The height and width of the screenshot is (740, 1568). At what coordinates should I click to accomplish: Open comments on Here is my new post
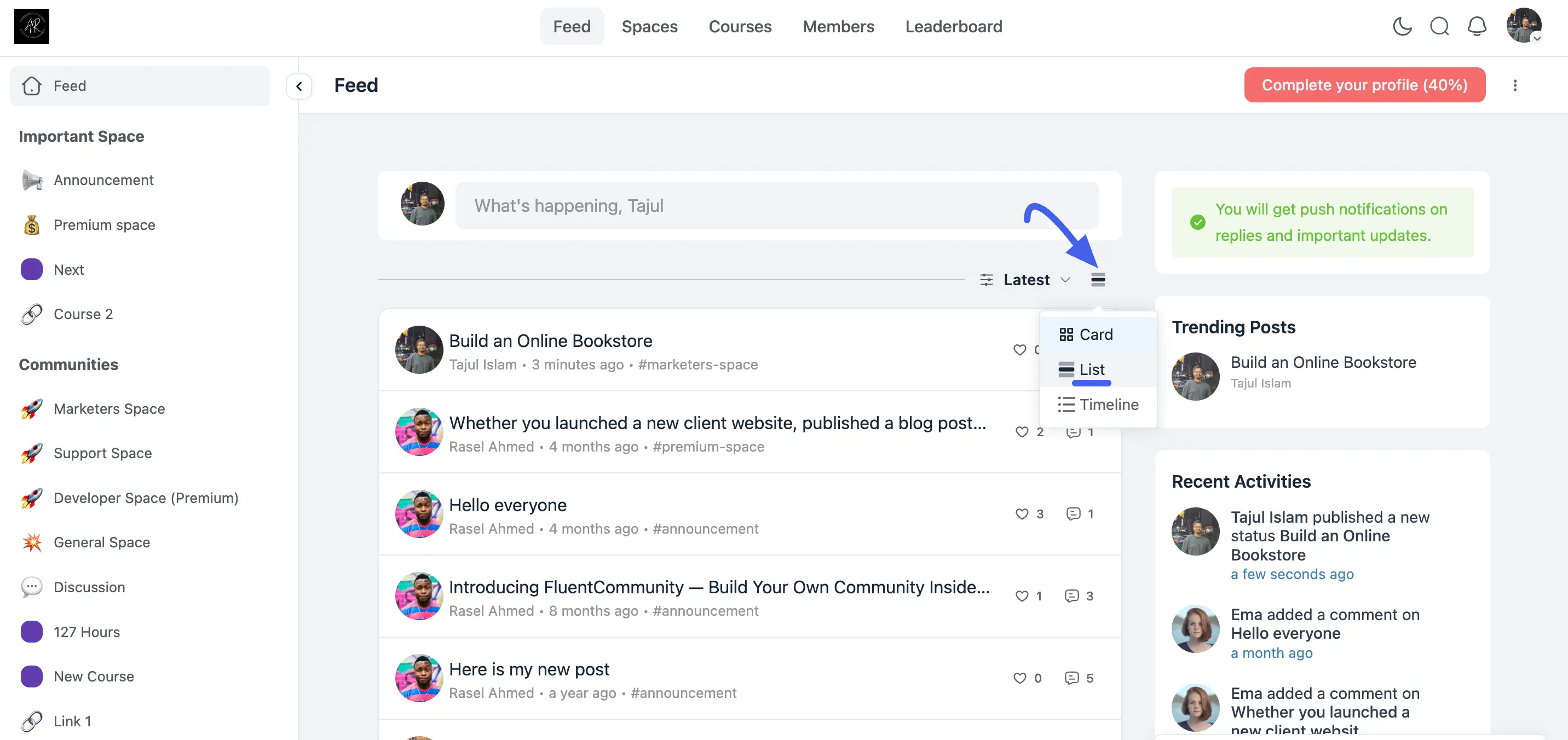pyautogui.click(x=1072, y=678)
